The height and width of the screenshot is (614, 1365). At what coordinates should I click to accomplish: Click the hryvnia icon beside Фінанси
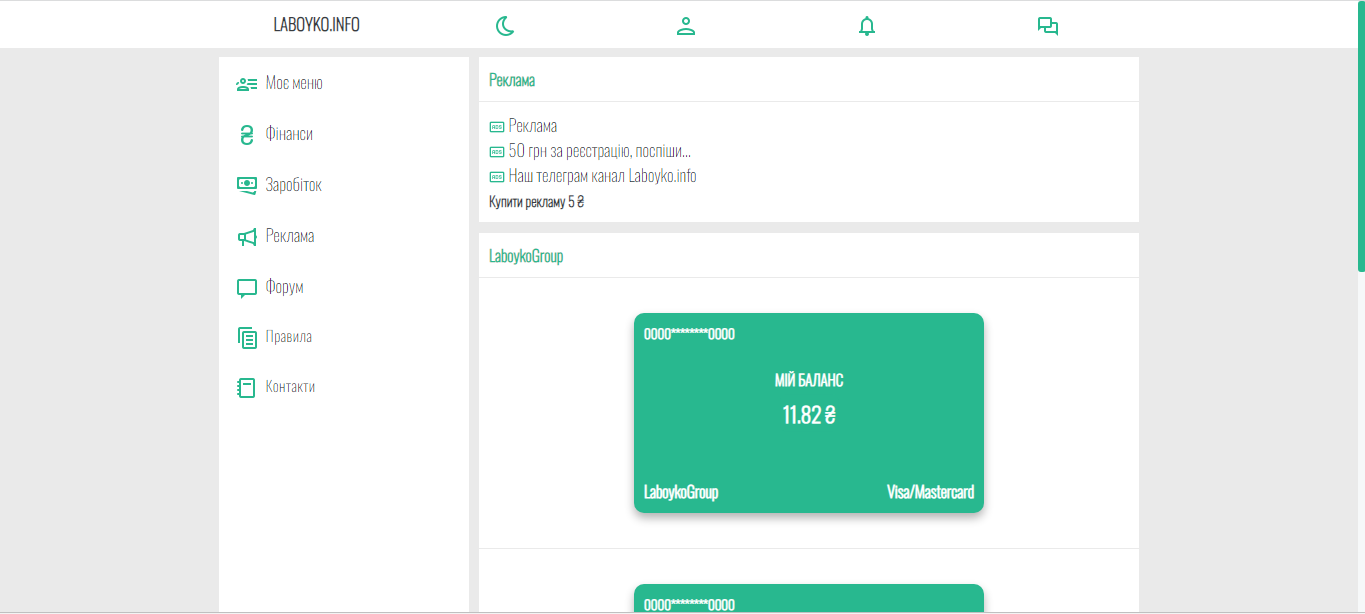246,135
